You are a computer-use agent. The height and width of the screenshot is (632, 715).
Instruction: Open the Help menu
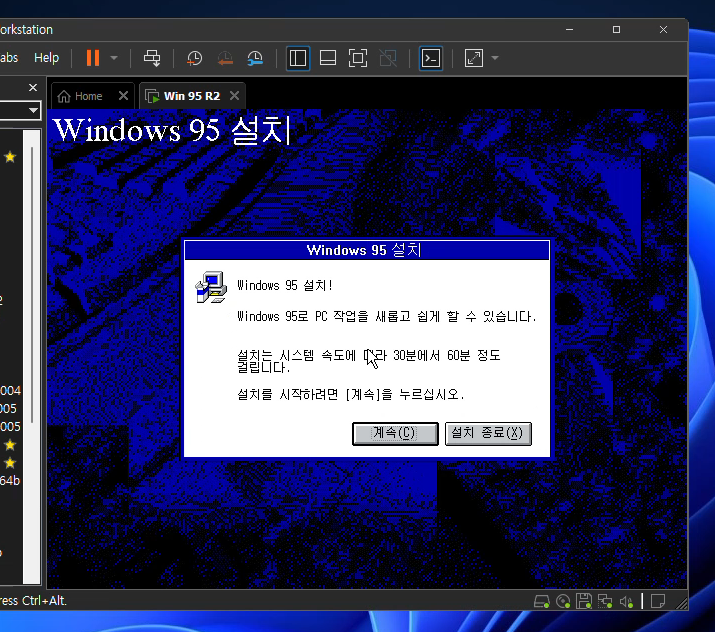(x=47, y=58)
